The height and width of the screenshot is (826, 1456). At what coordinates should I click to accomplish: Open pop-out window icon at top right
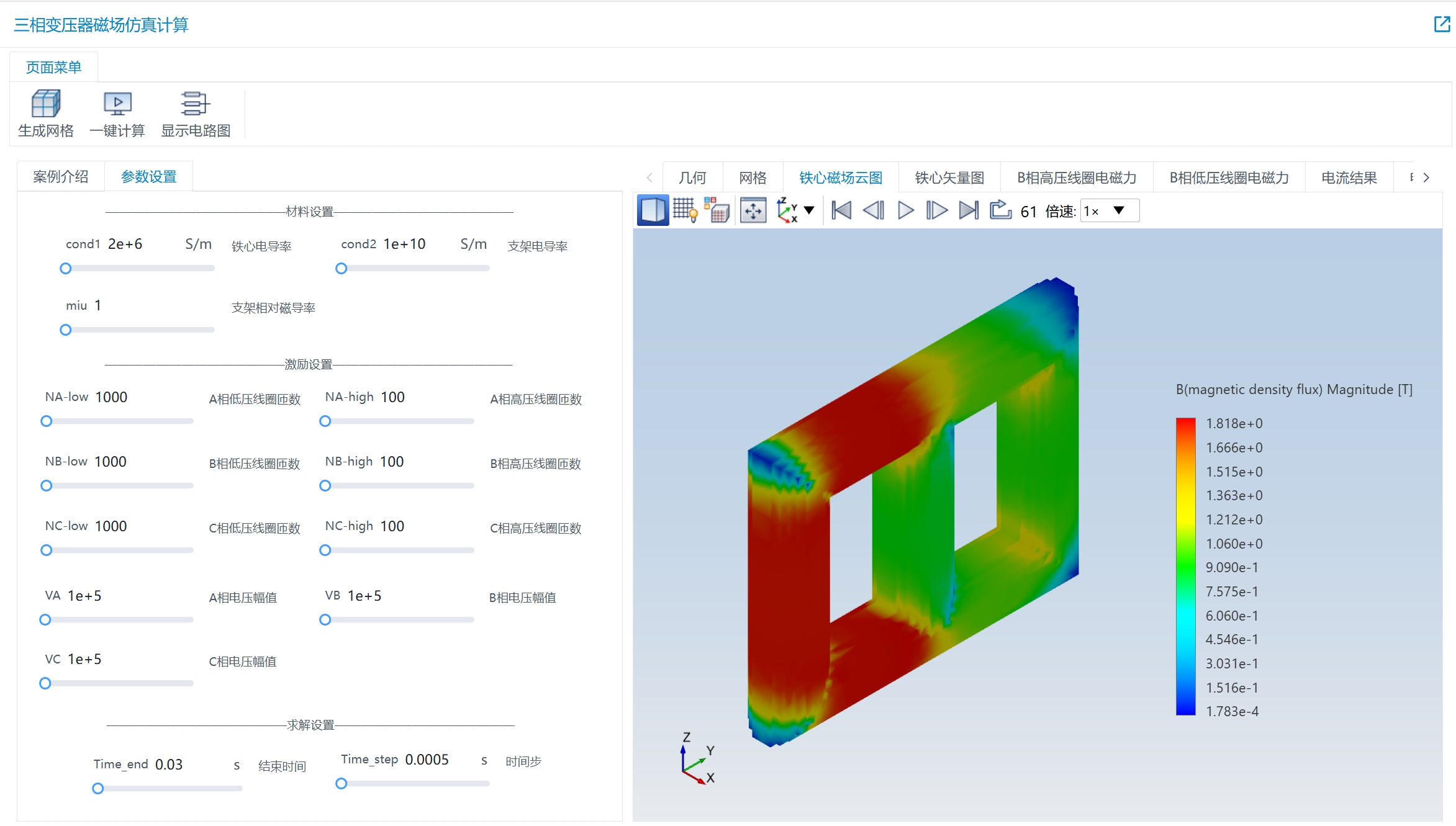(1442, 24)
